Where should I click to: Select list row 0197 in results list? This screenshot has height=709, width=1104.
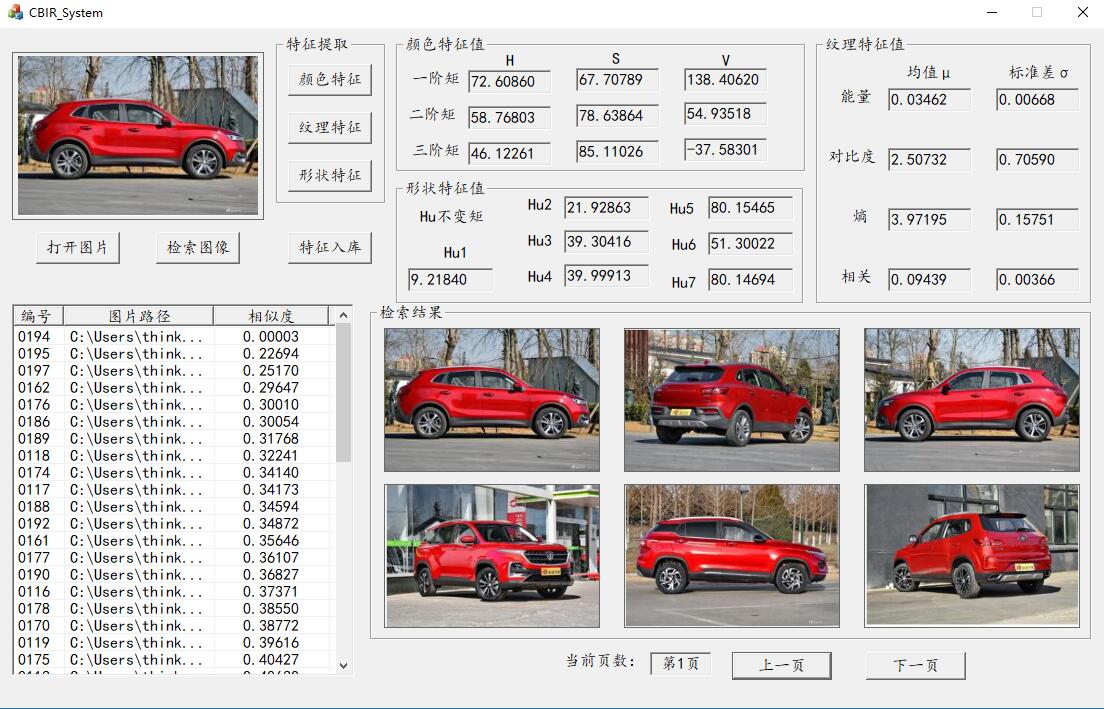pos(174,370)
